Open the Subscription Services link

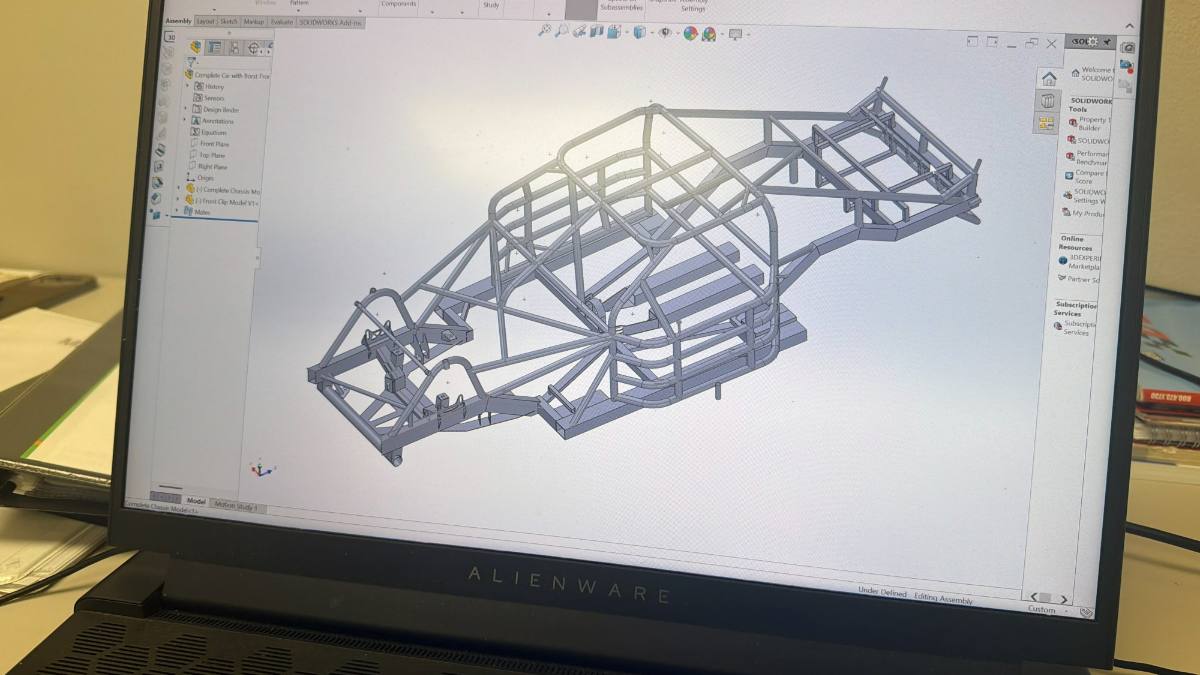click(x=1077, y=328)
